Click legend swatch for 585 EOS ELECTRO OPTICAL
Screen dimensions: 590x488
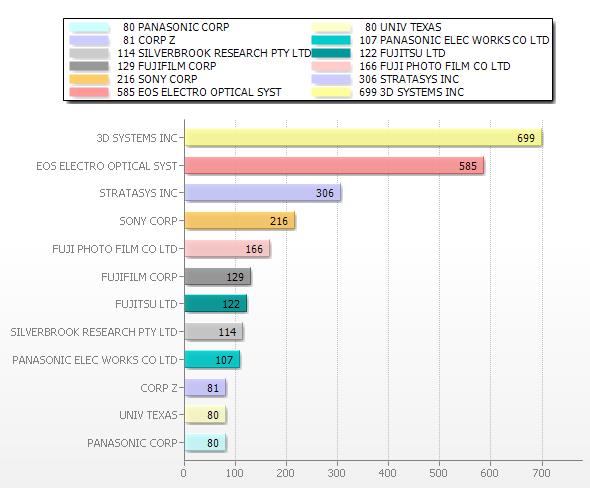coord(89,92)
